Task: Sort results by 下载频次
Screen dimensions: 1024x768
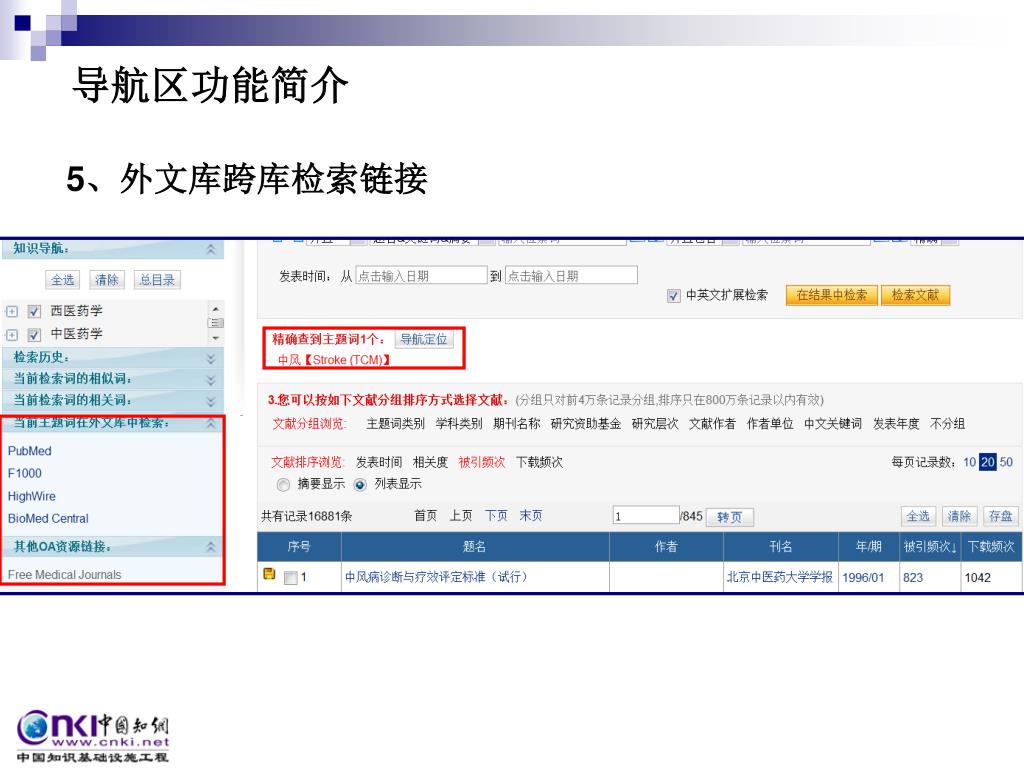Action: pyautogui.click(x=539, y=462)
